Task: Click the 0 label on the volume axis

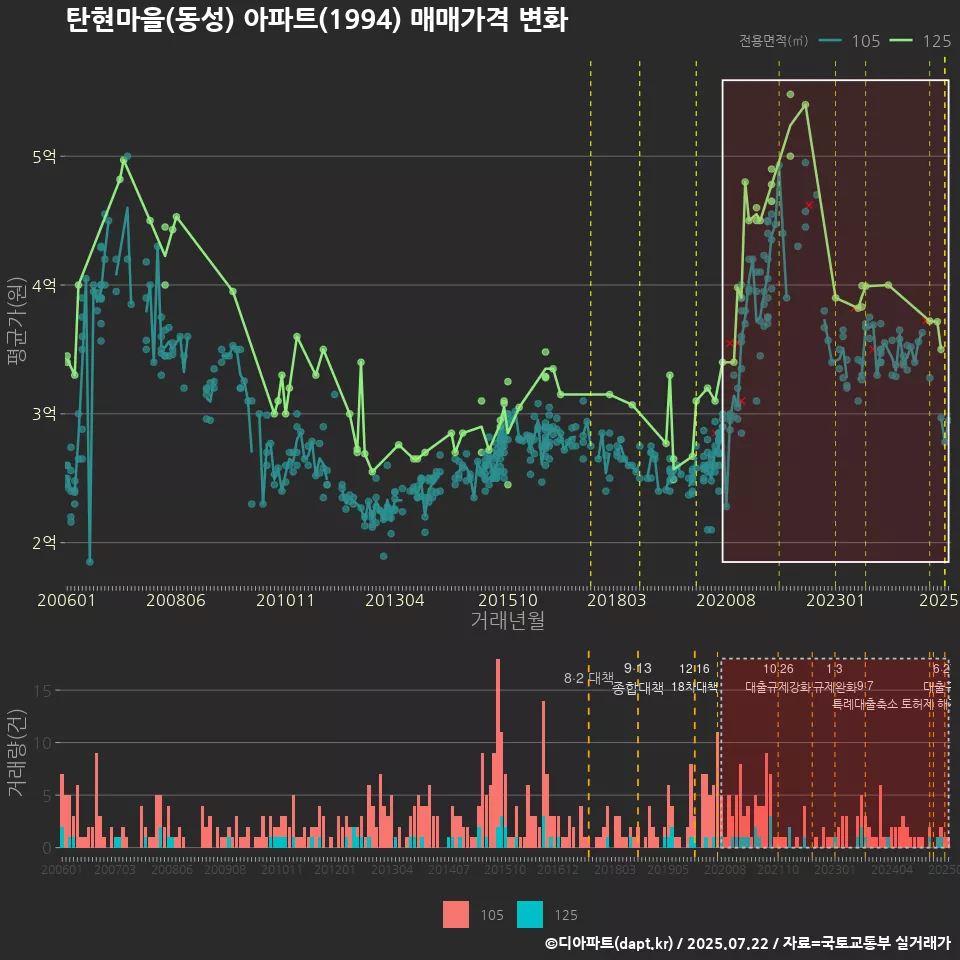Action: point(48,849)
